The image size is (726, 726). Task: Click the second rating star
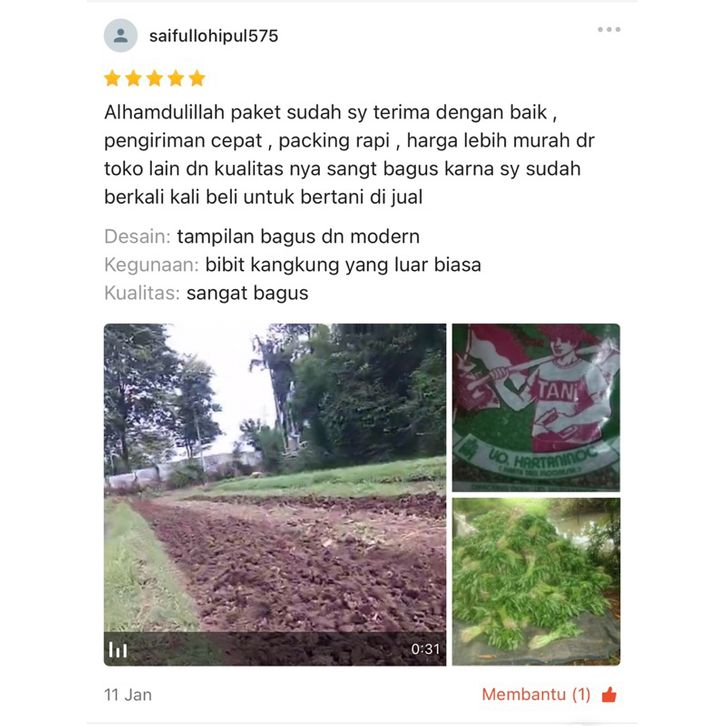(133, 78)
